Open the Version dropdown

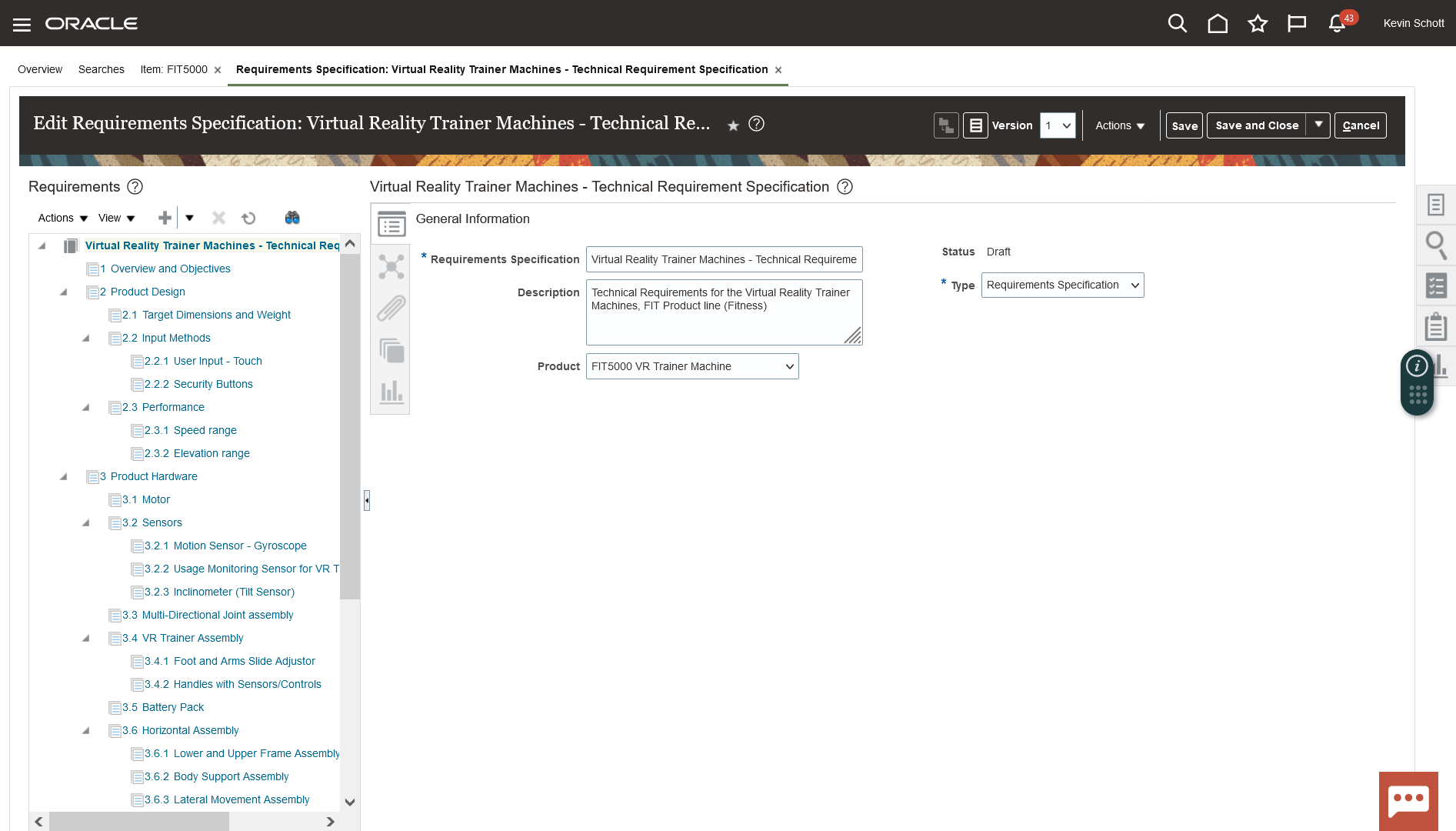pos(1058,125)
